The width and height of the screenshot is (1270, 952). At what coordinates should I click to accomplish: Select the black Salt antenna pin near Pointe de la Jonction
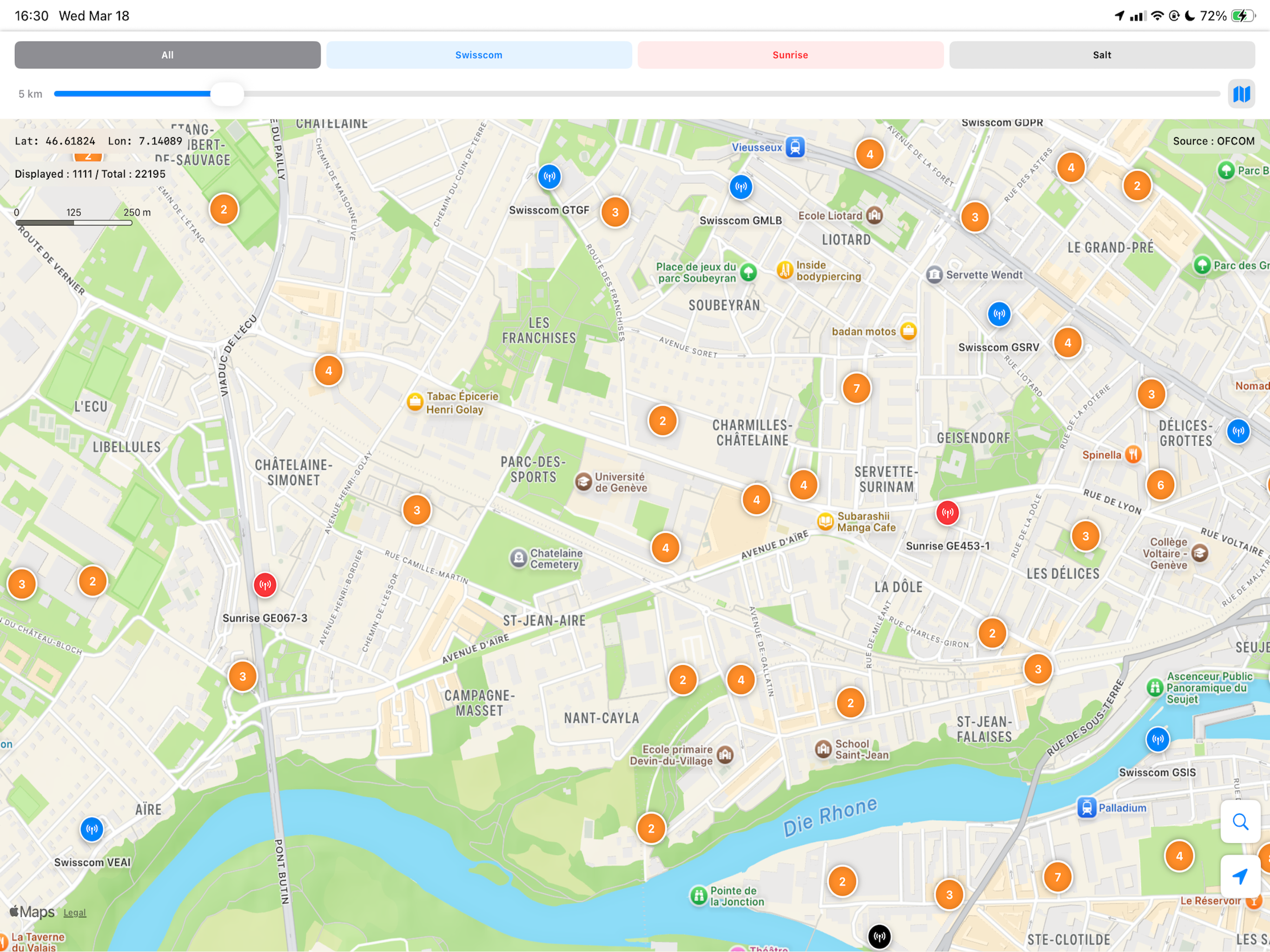coord(879,937)
